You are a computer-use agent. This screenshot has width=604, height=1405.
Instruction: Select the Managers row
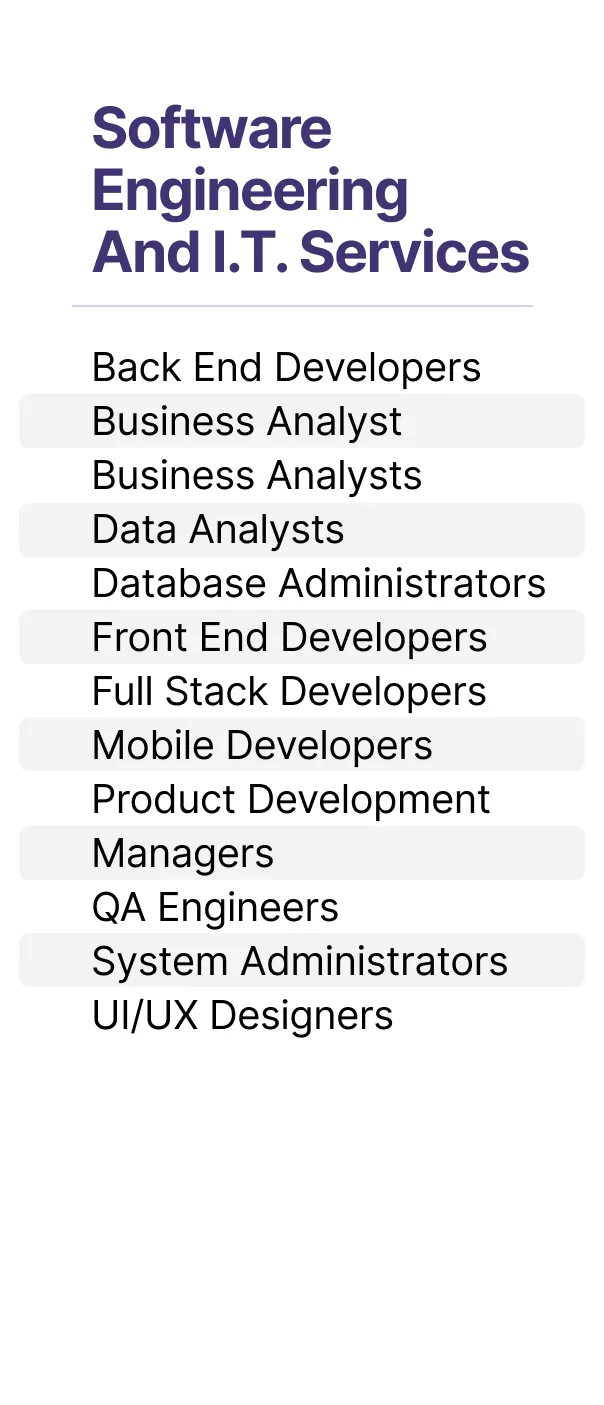[x=302, y=853]
